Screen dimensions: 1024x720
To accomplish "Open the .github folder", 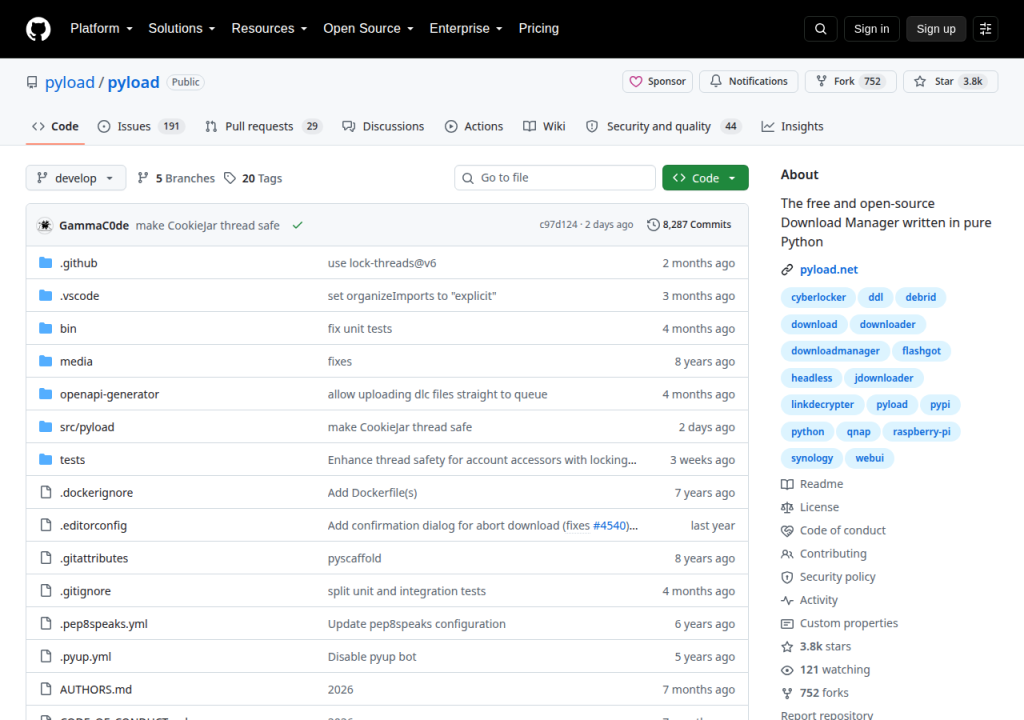I will [78, 263].
